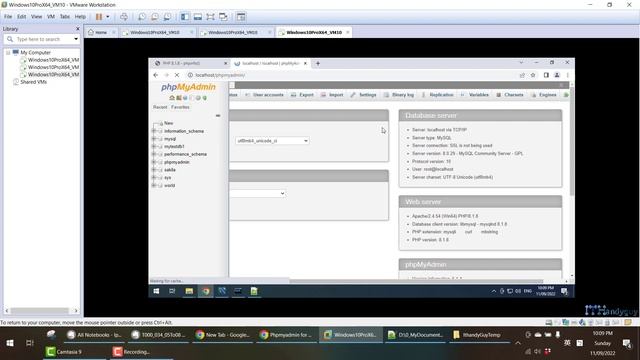This screenshot has width=640, height=360.
Task: Open the Export tab
Action: tap(302, 95)
